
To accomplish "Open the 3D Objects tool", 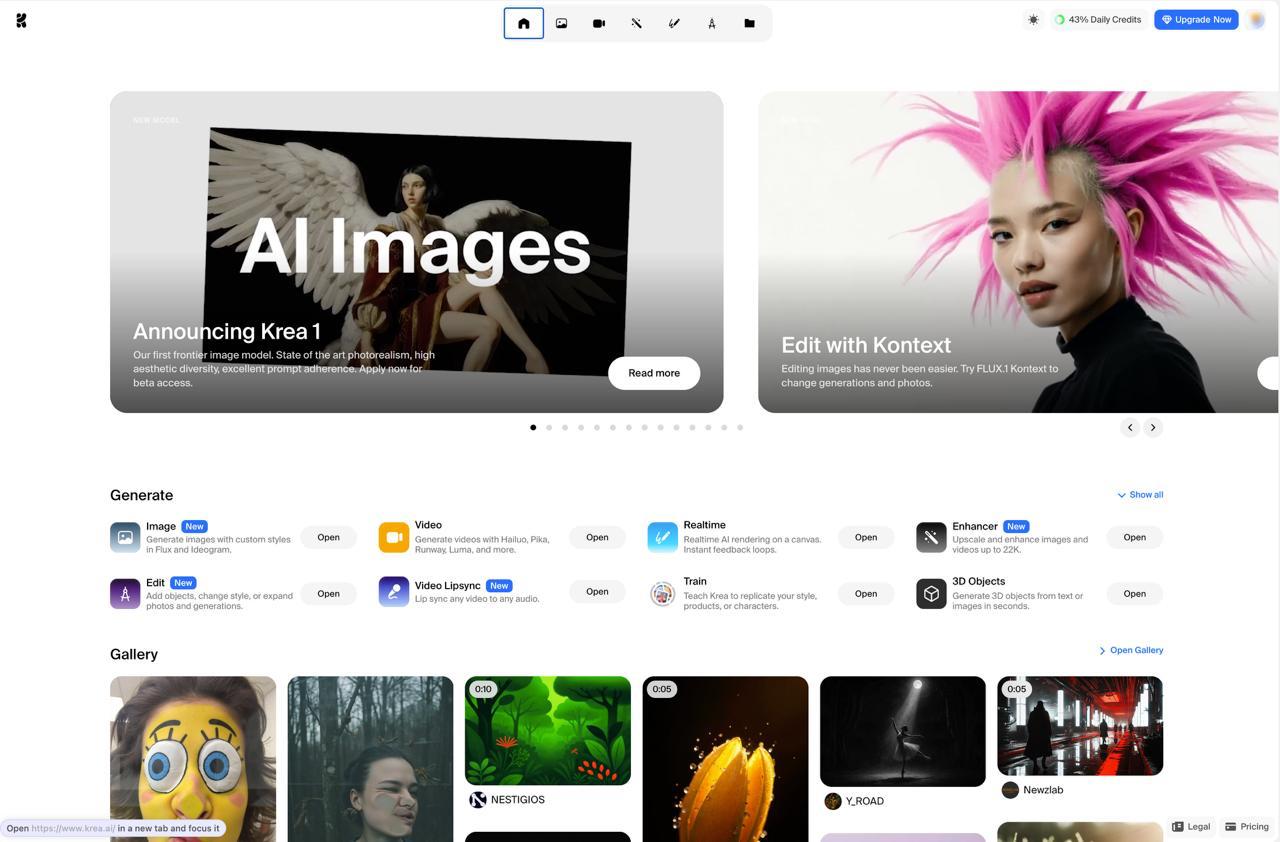I will tap(1134, 593).
